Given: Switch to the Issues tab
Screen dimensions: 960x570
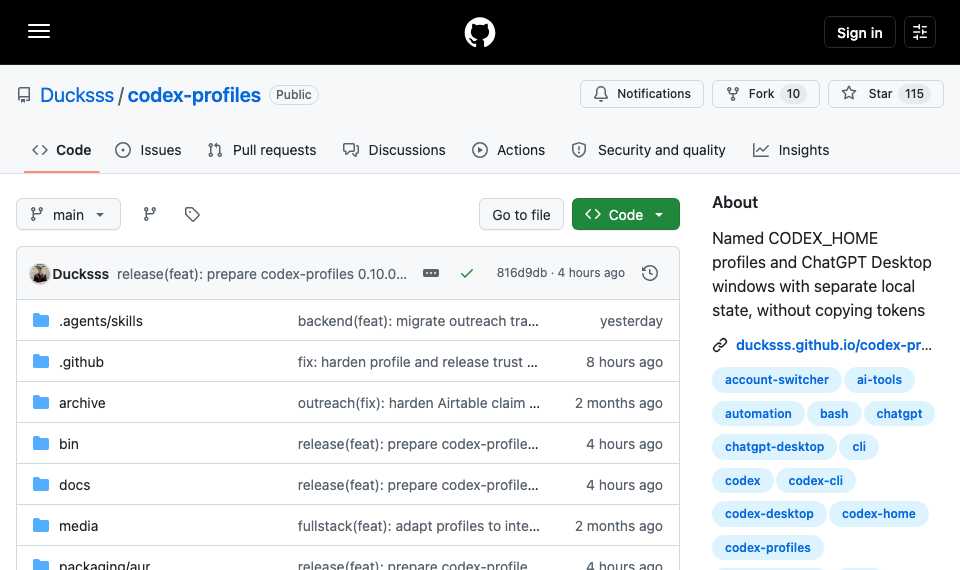Looking at the screenshot, I should pyautogui.click(x=148, y=150).
